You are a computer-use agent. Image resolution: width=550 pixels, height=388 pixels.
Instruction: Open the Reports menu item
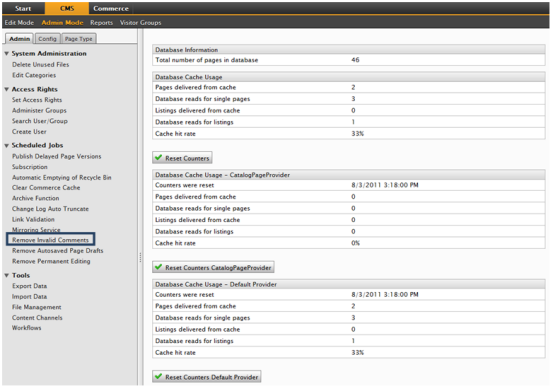(x=101, y=23)
